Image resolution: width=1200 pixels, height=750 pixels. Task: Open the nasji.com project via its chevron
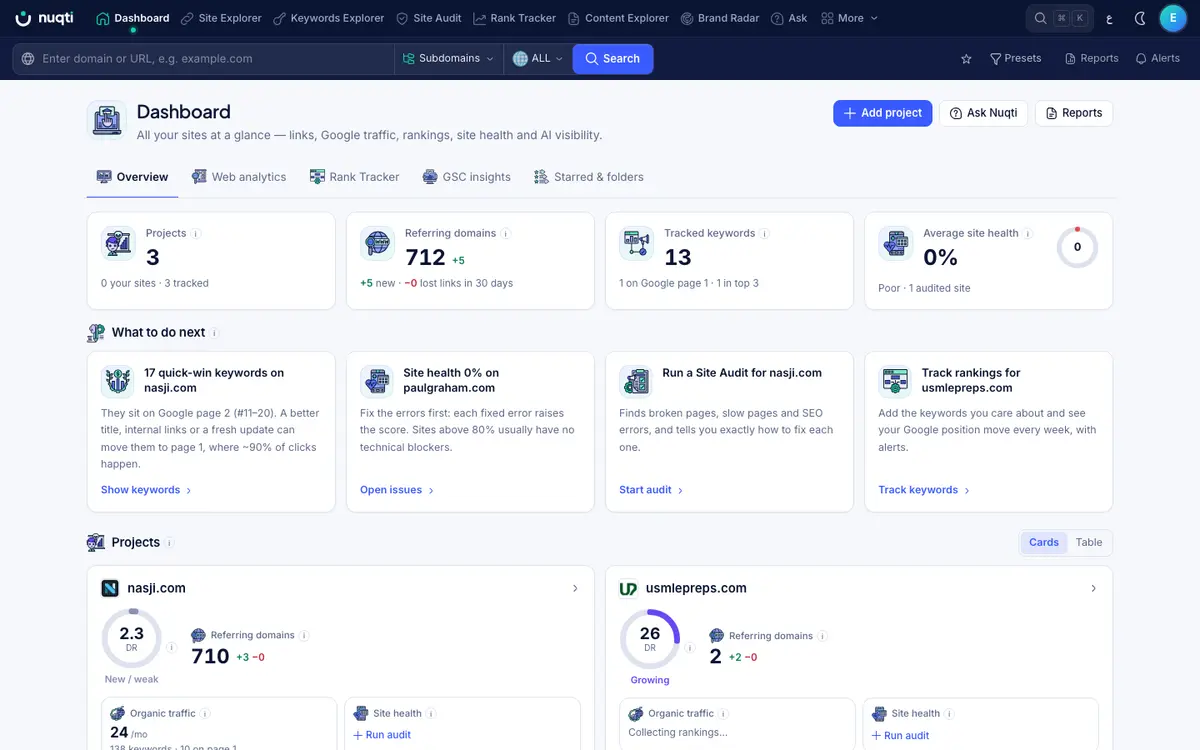pos(575,589)
